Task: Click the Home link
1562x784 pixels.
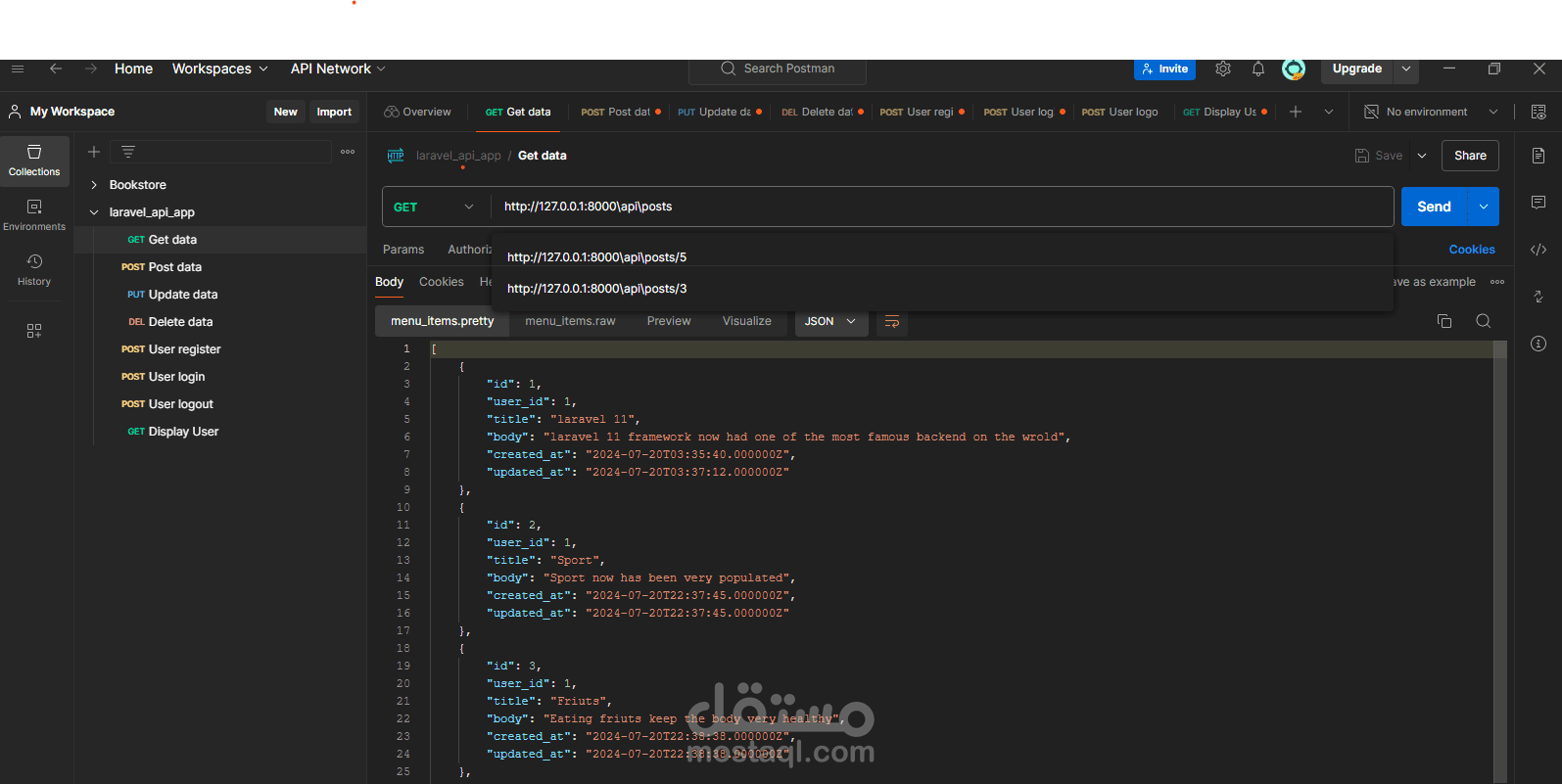Action: coord(133,69)
